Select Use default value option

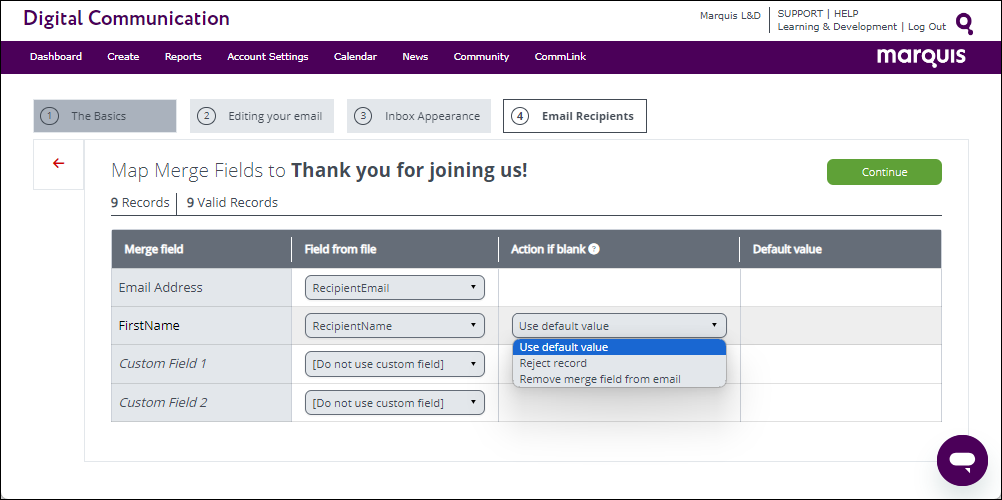[564, 347]
